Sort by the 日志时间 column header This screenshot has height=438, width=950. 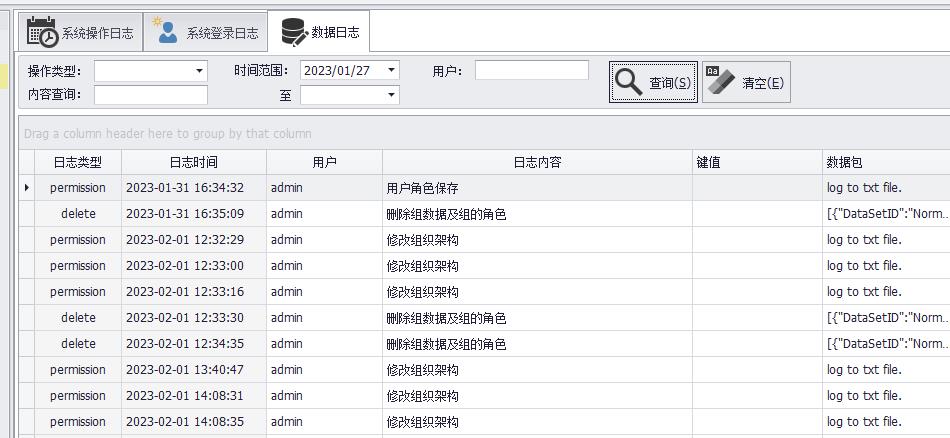(193, 162)
